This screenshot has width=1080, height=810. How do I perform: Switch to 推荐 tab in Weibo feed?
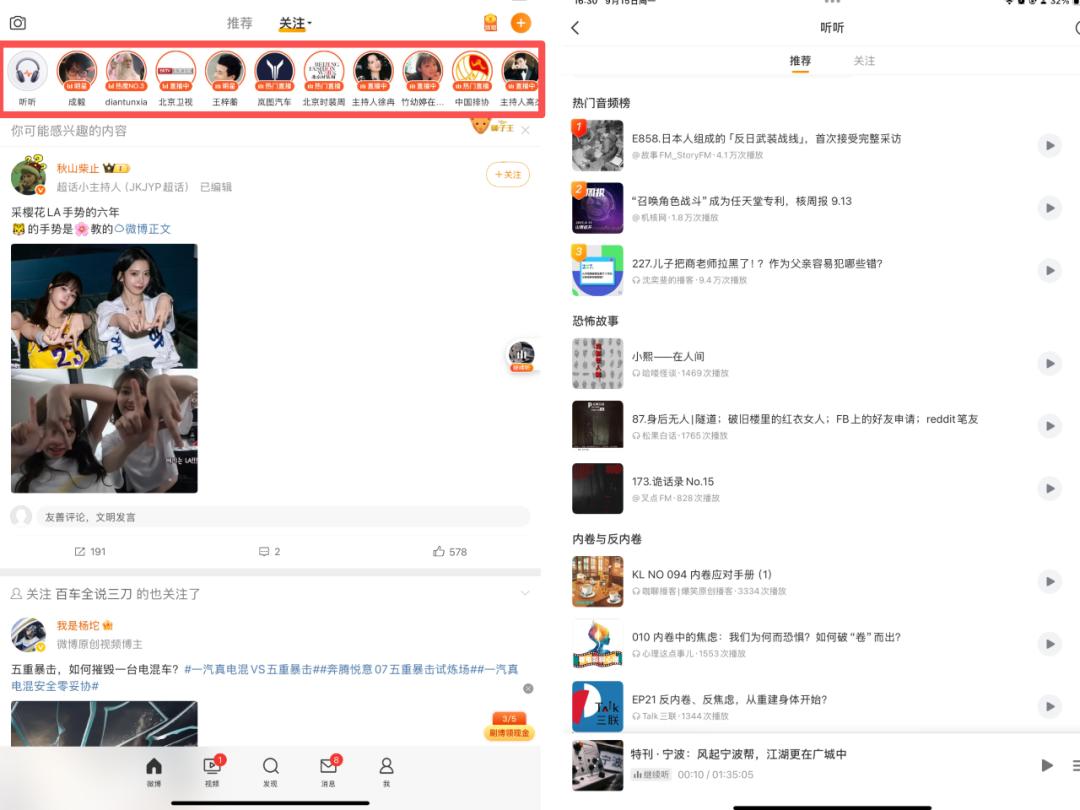click(240, 23)
